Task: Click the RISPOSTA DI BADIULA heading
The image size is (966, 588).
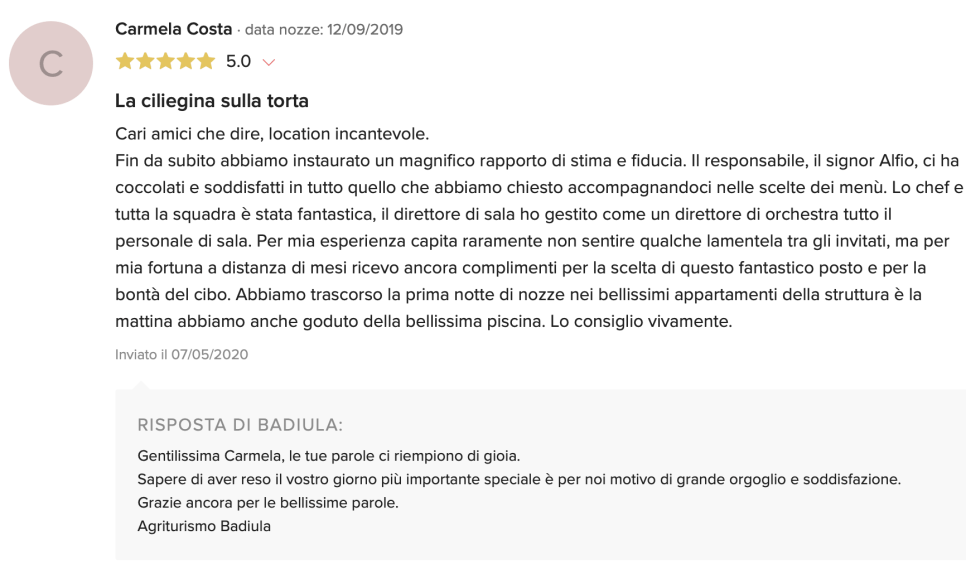Action: point(240,425)
